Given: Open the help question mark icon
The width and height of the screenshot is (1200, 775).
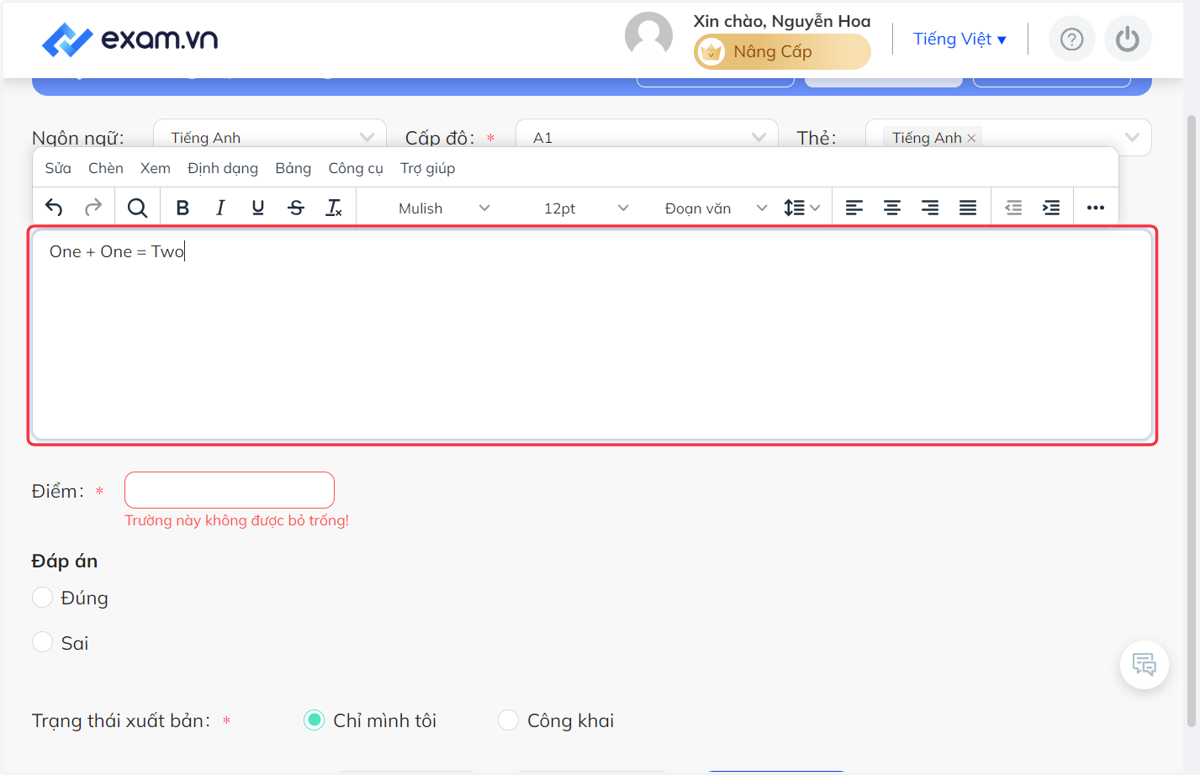Looking at the screenshot, I should point(1072,39).
